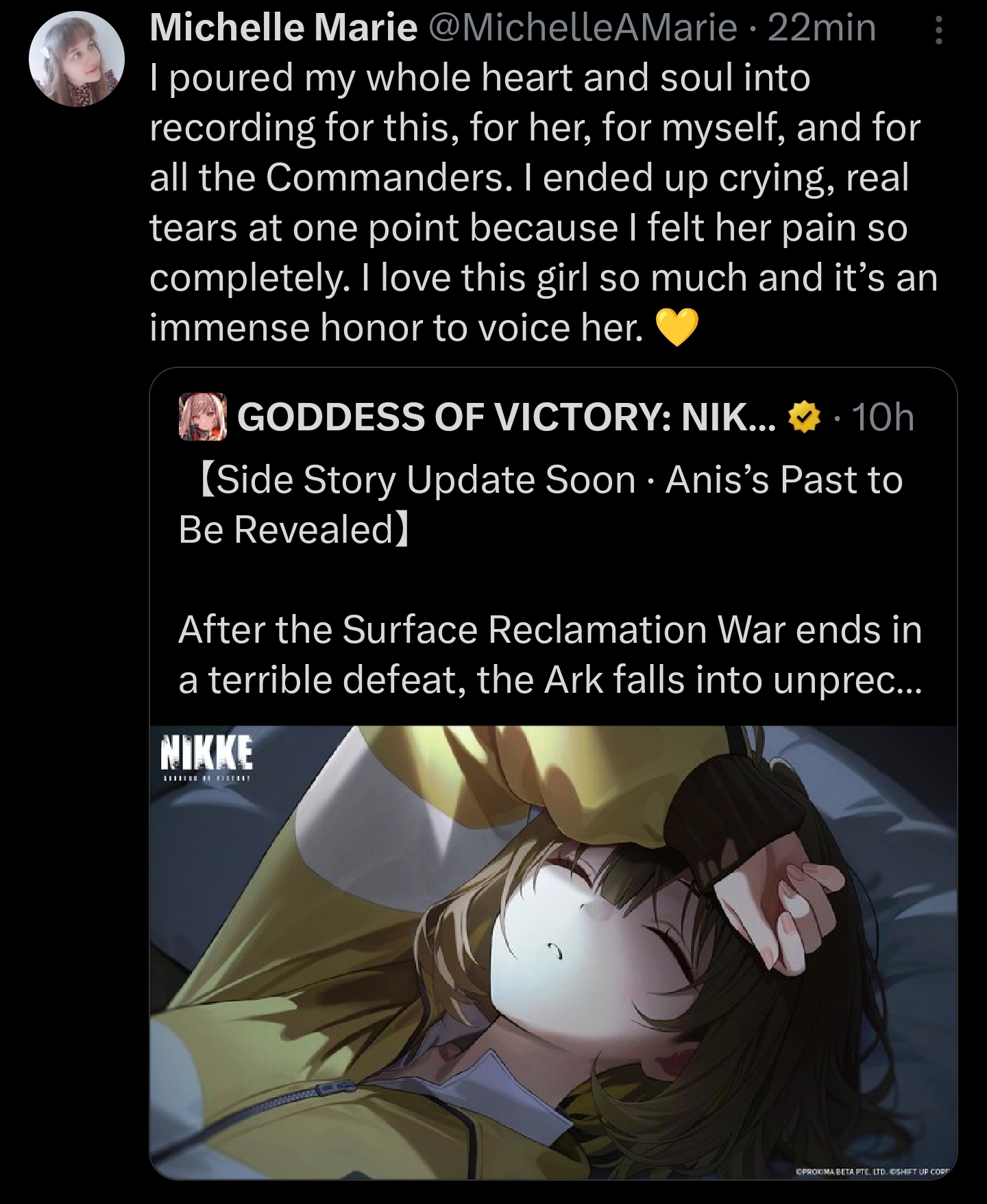Image resolution: width=987 pixels, height=1204 pixels.
Task: Click the gold verified badge
Action: [805, 417]
